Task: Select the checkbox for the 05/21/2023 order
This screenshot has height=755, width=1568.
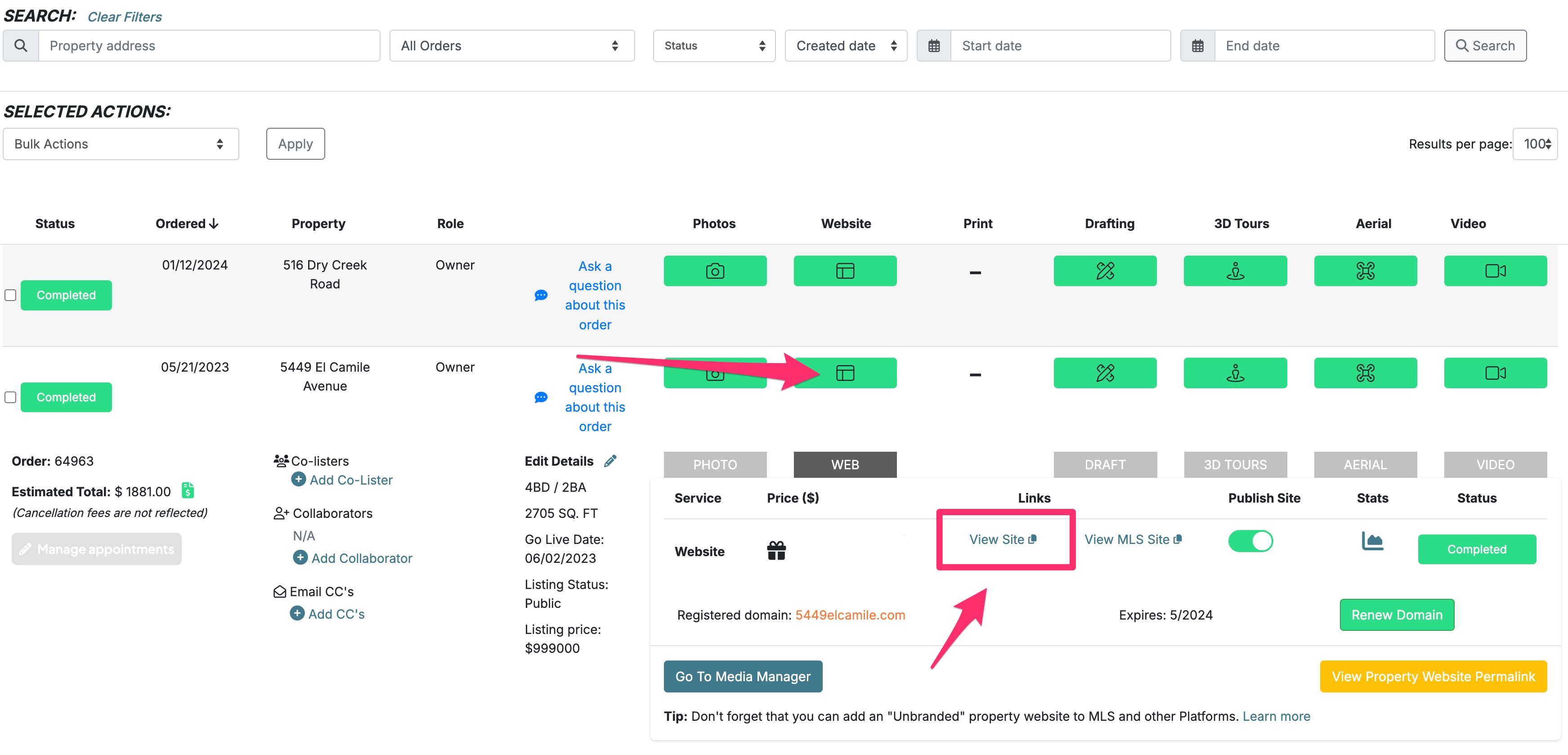Action: (x=10, y=397)
